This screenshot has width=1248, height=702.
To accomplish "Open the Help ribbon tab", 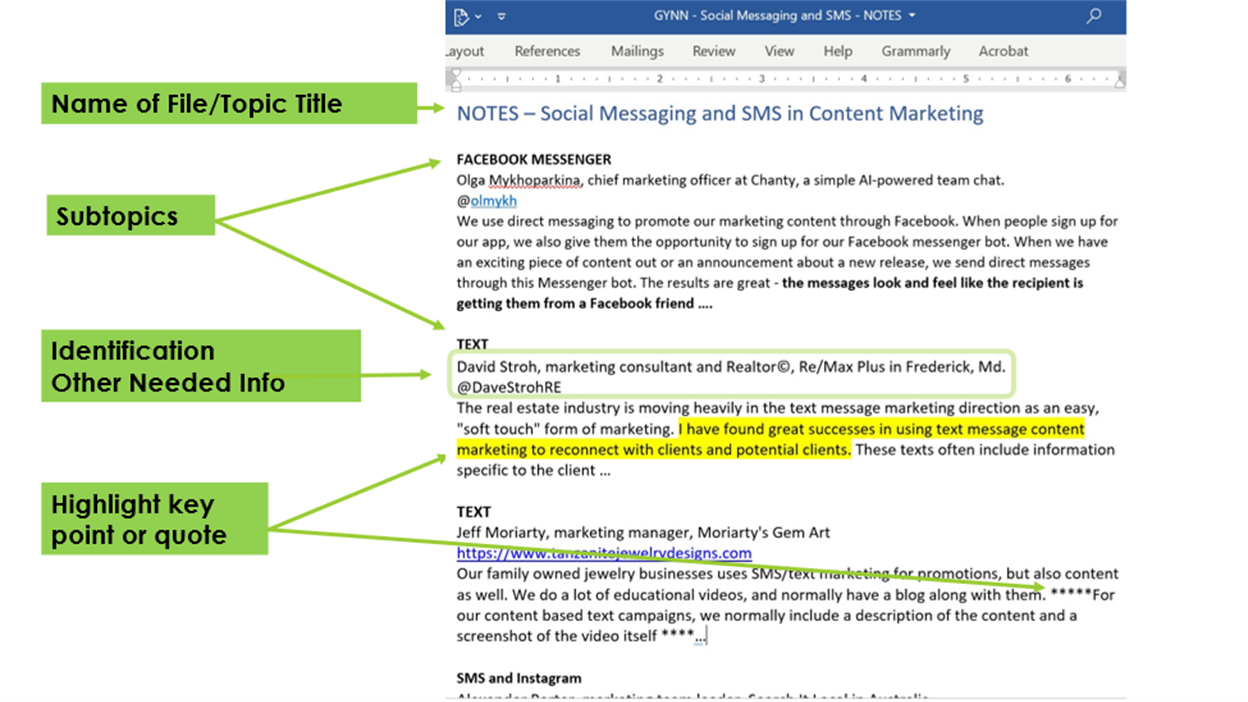I will click(837, 51).
